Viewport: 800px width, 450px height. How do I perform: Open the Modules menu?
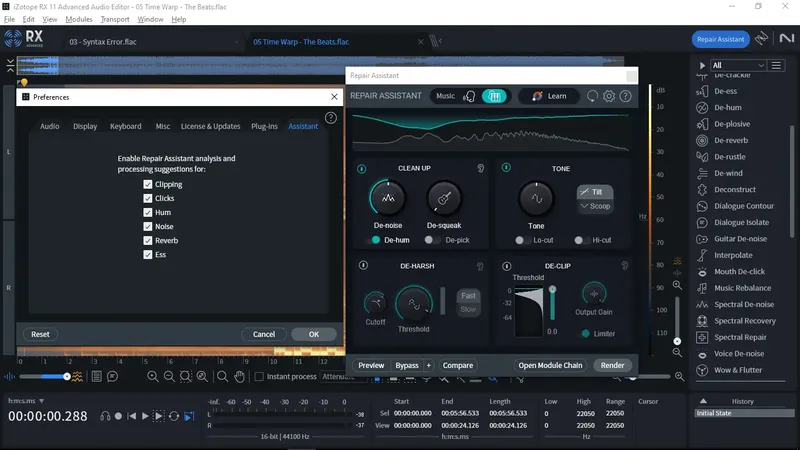(79, 19)
